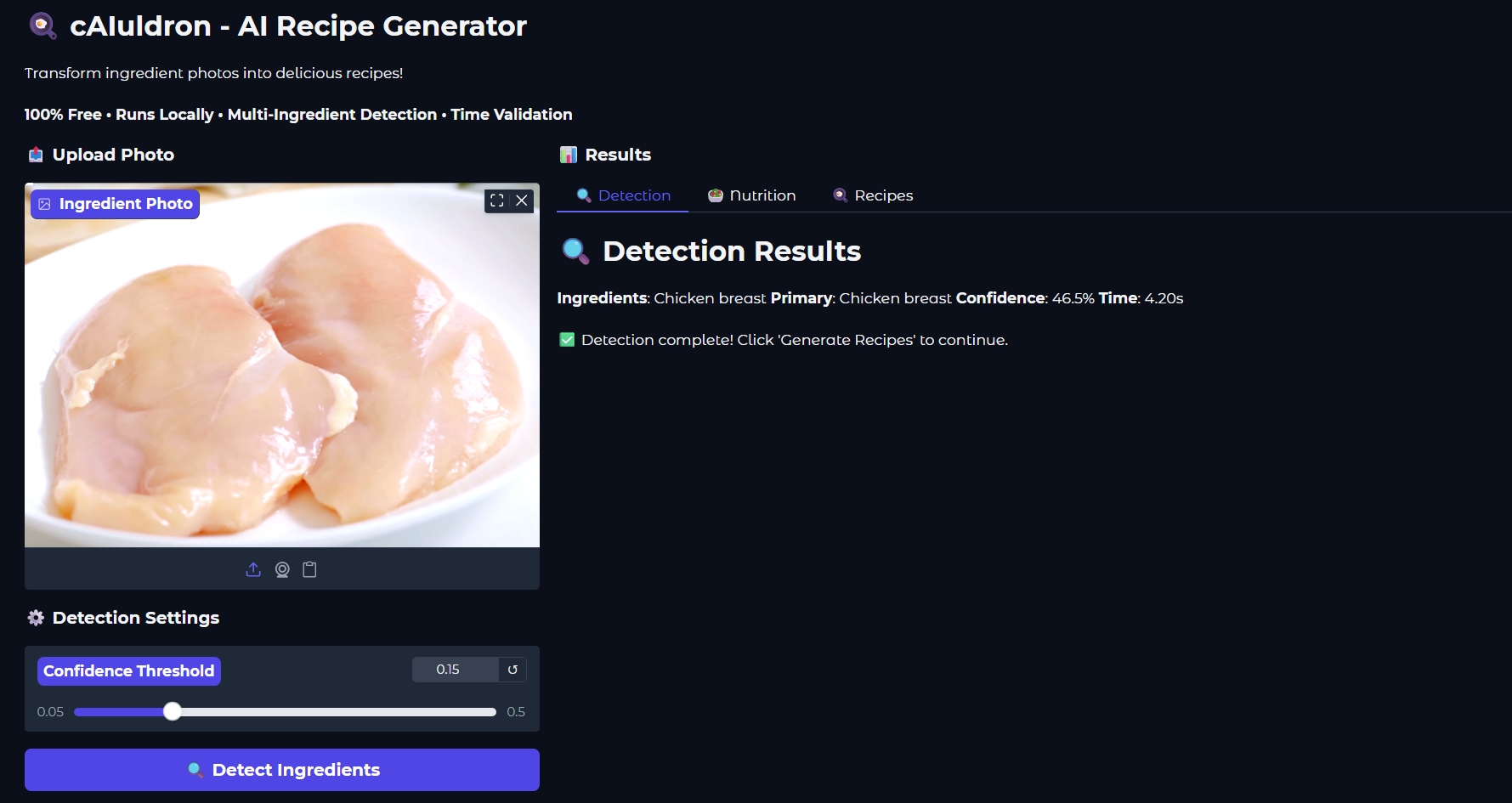Click the Results chart icon
Image resolution: width=1512 pixels, height=803 pixels.
coord(568,155)
